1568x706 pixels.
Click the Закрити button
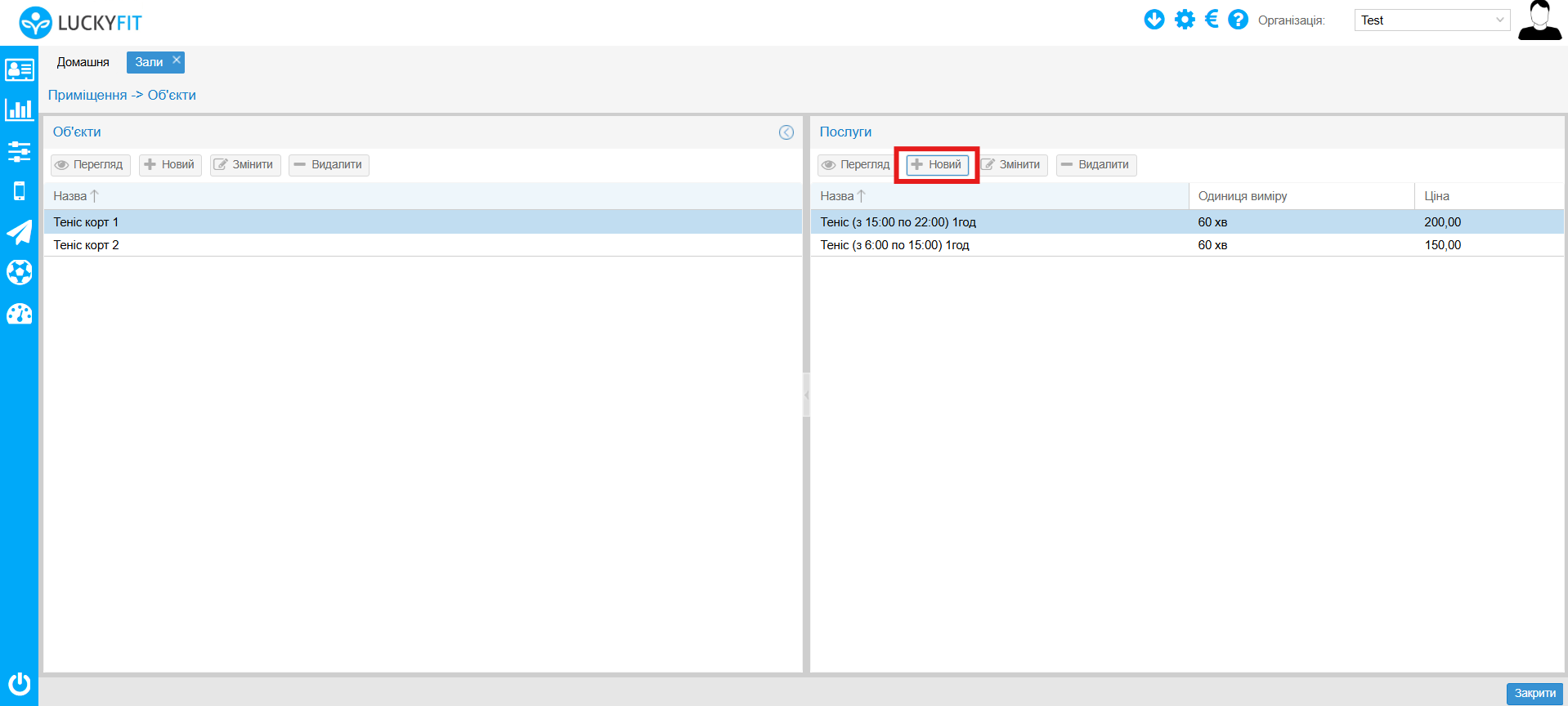coord(1534,693)
